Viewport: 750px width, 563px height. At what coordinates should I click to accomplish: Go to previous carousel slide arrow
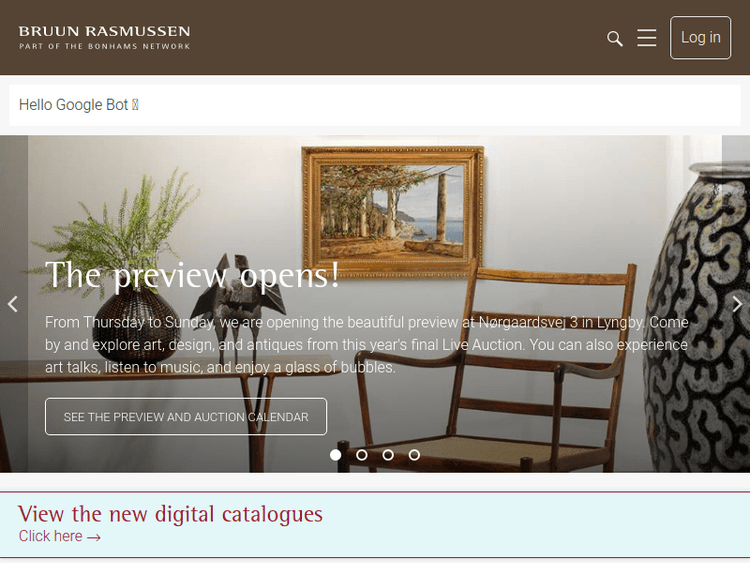tap(13, 304)
